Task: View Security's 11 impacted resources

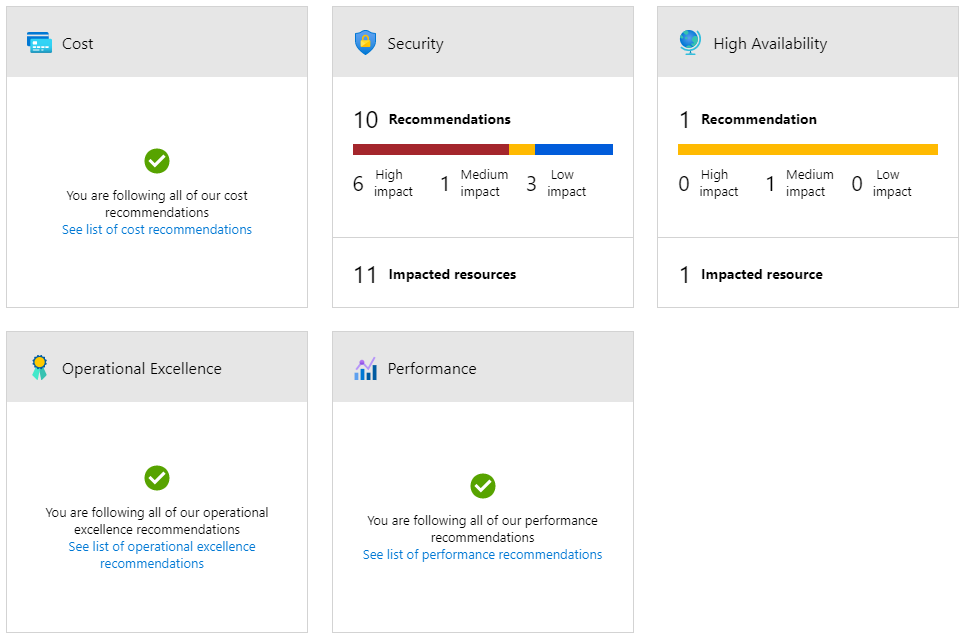Action: click(x=435, y=274)
